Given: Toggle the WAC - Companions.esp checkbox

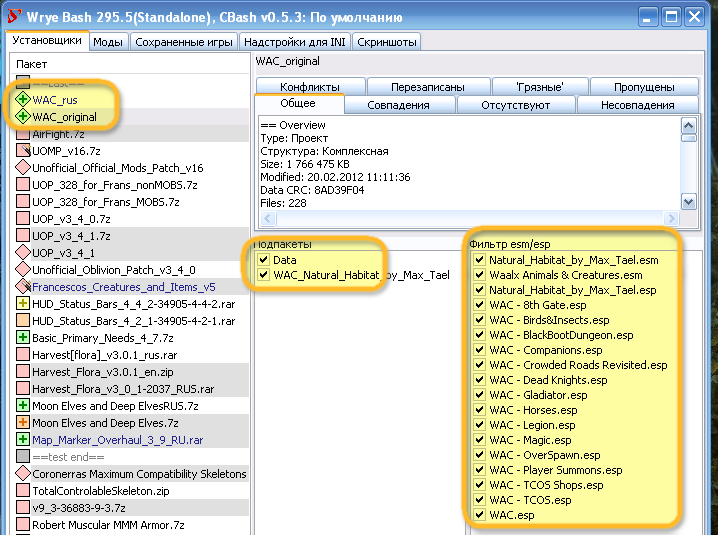Looking at the screenshot, I should [x=479, y=350].
